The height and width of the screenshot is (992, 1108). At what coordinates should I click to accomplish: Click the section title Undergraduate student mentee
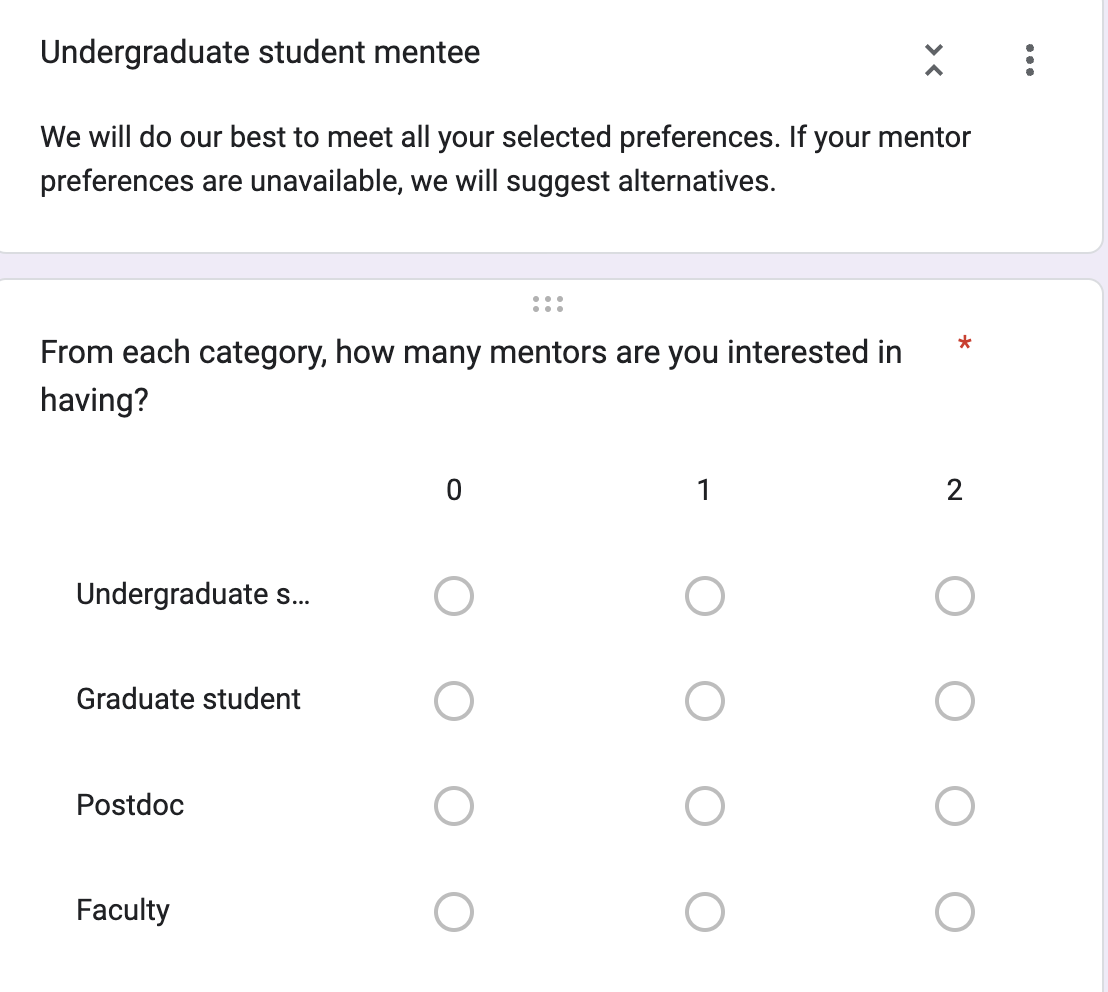coord(260,53)
